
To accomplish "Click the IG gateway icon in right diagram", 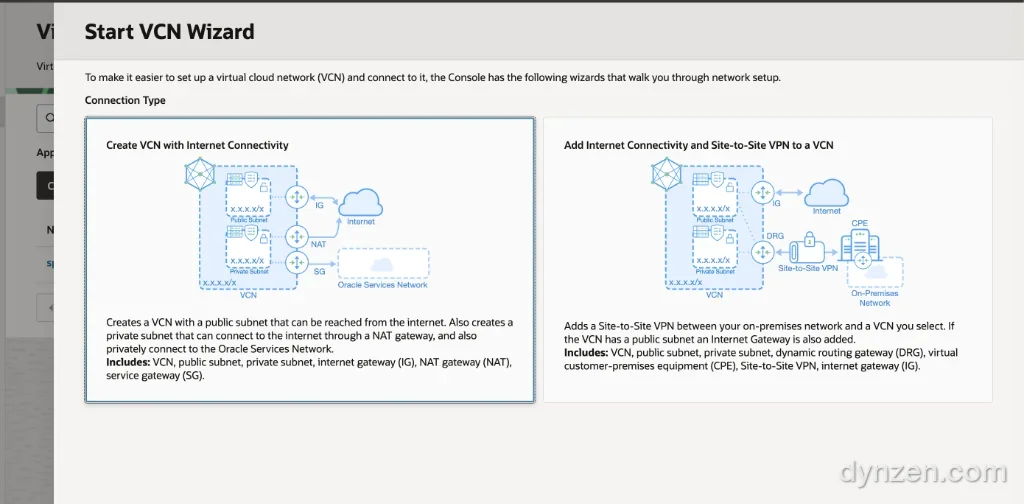I will pyautogui.click(x=762, y=193).
